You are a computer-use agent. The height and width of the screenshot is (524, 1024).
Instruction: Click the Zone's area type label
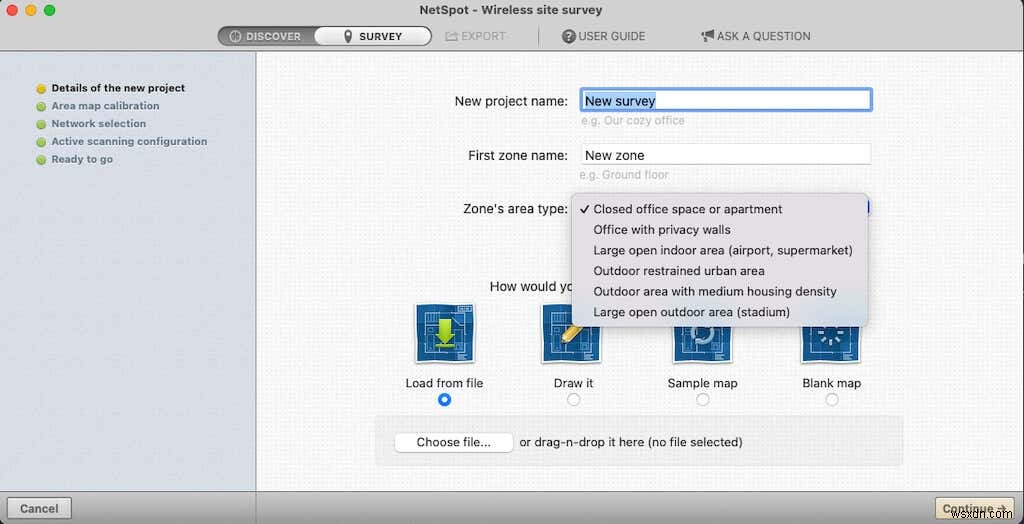[515, 209]
